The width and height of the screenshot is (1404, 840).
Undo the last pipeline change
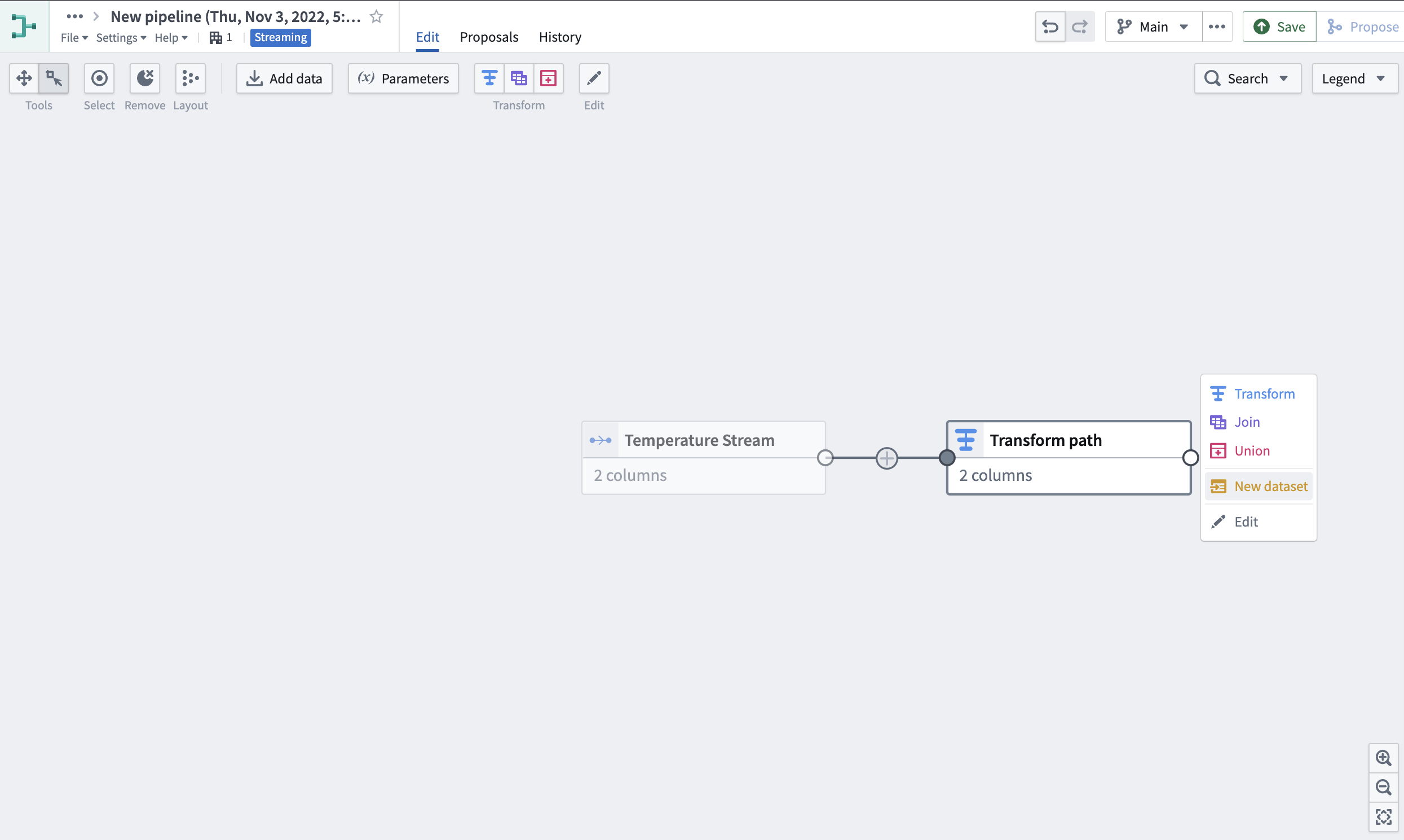click(1050, 26)
